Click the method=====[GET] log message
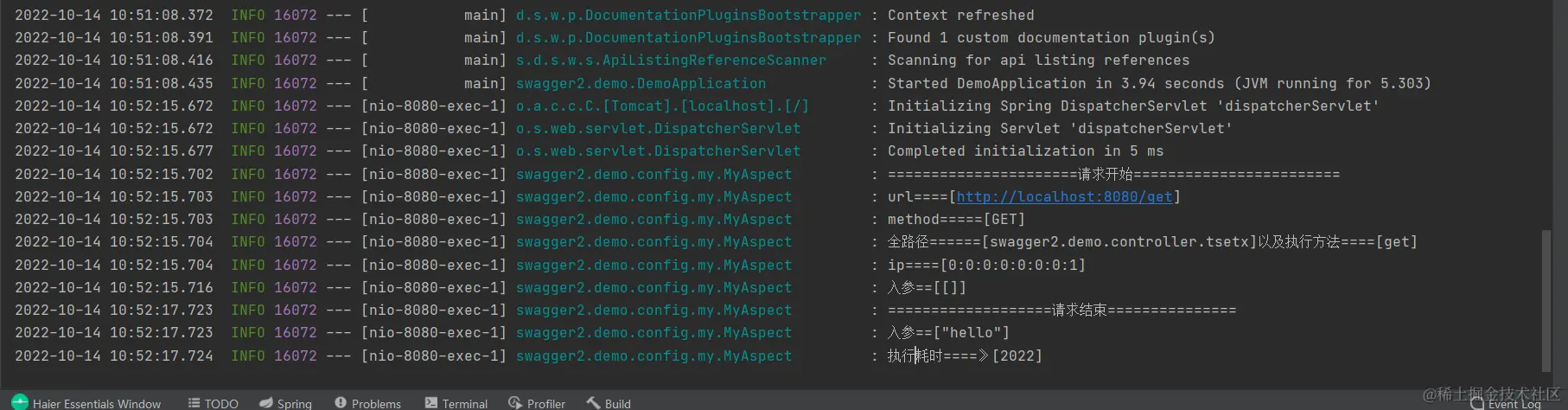This screenshot has height=410, width=1568. click(956, 219)
